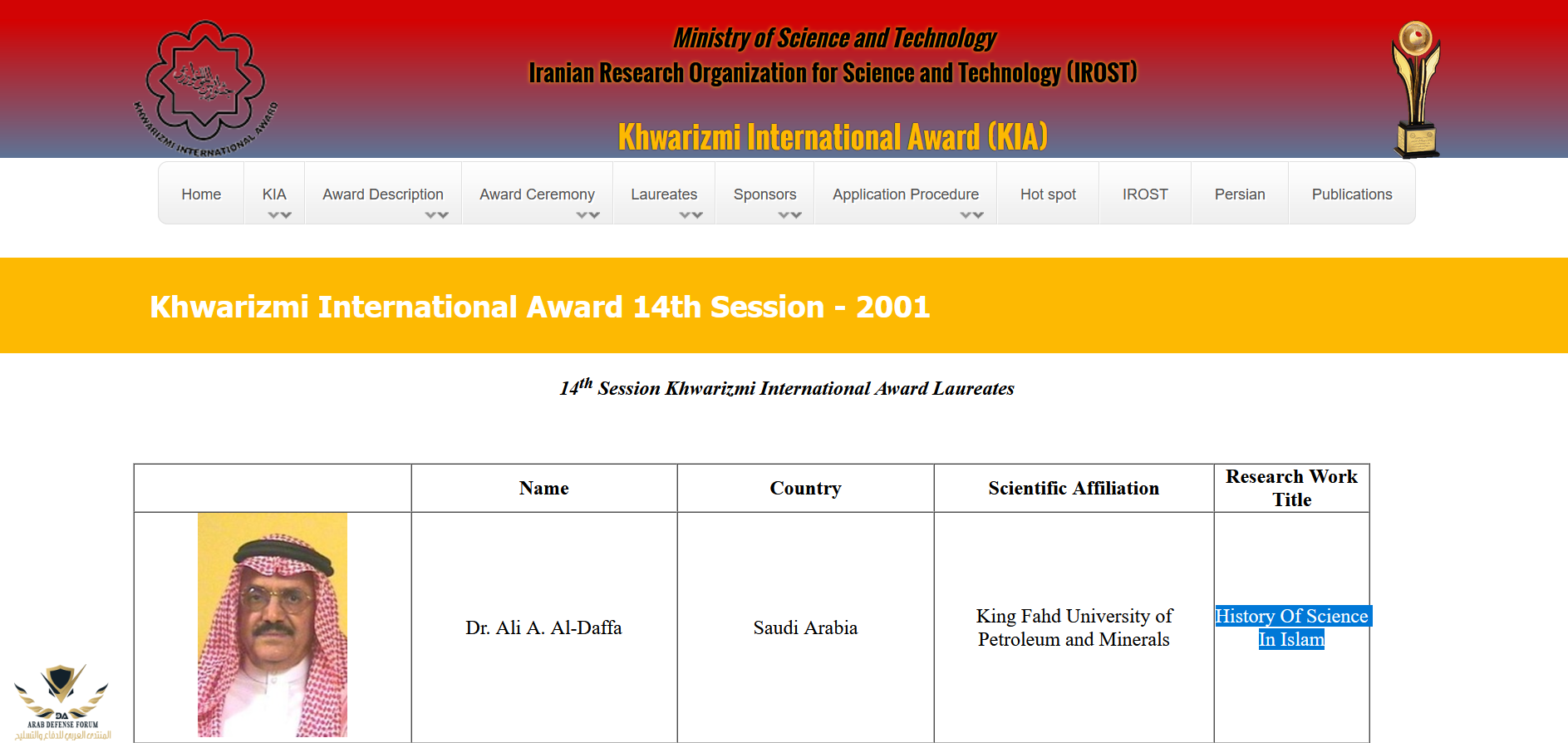Click the Research Work Title column header
Image resolution: width=1568 pixels, height=743 pixels.
tap(1291, 488)
